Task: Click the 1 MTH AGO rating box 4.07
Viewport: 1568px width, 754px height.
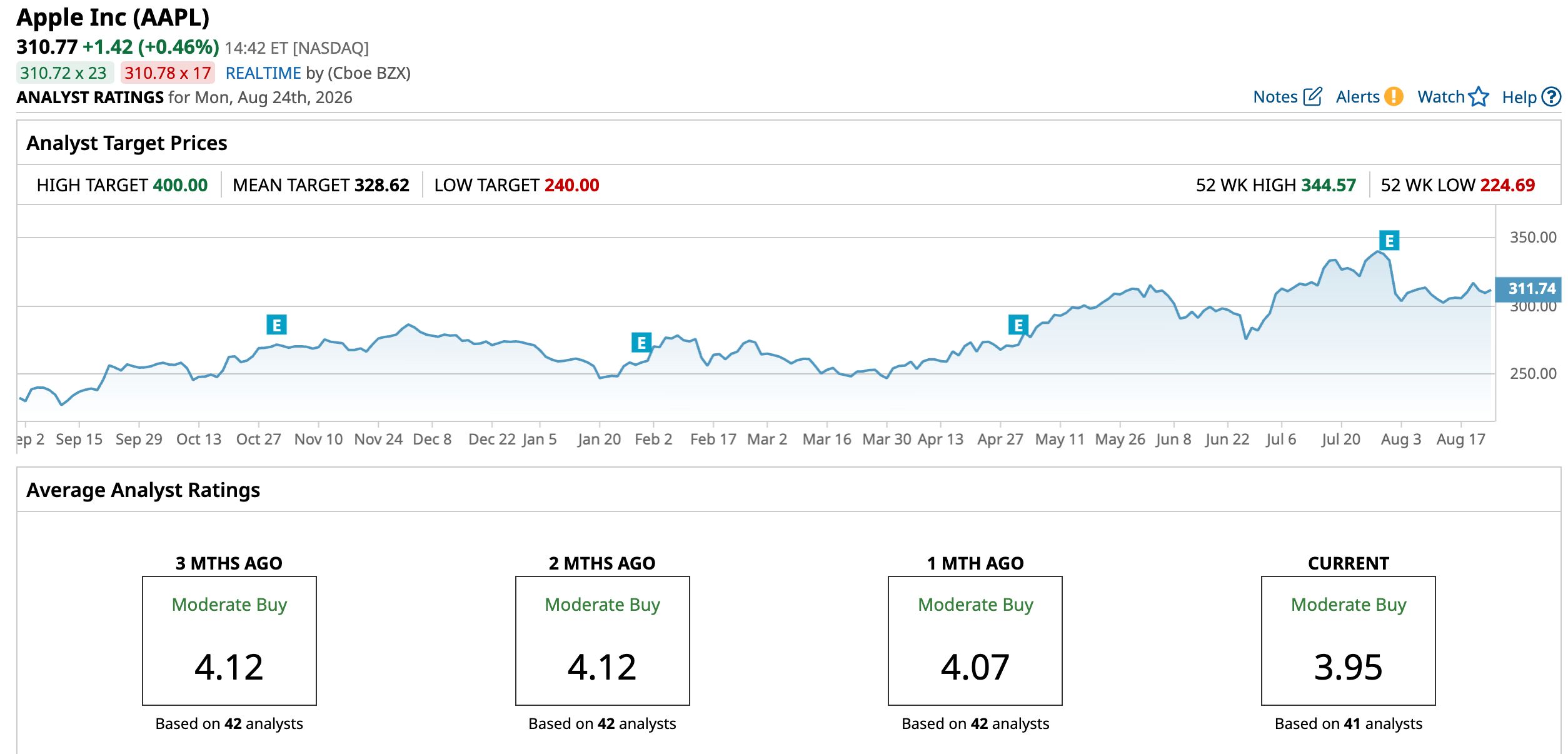Action: (x=975, y=641)
